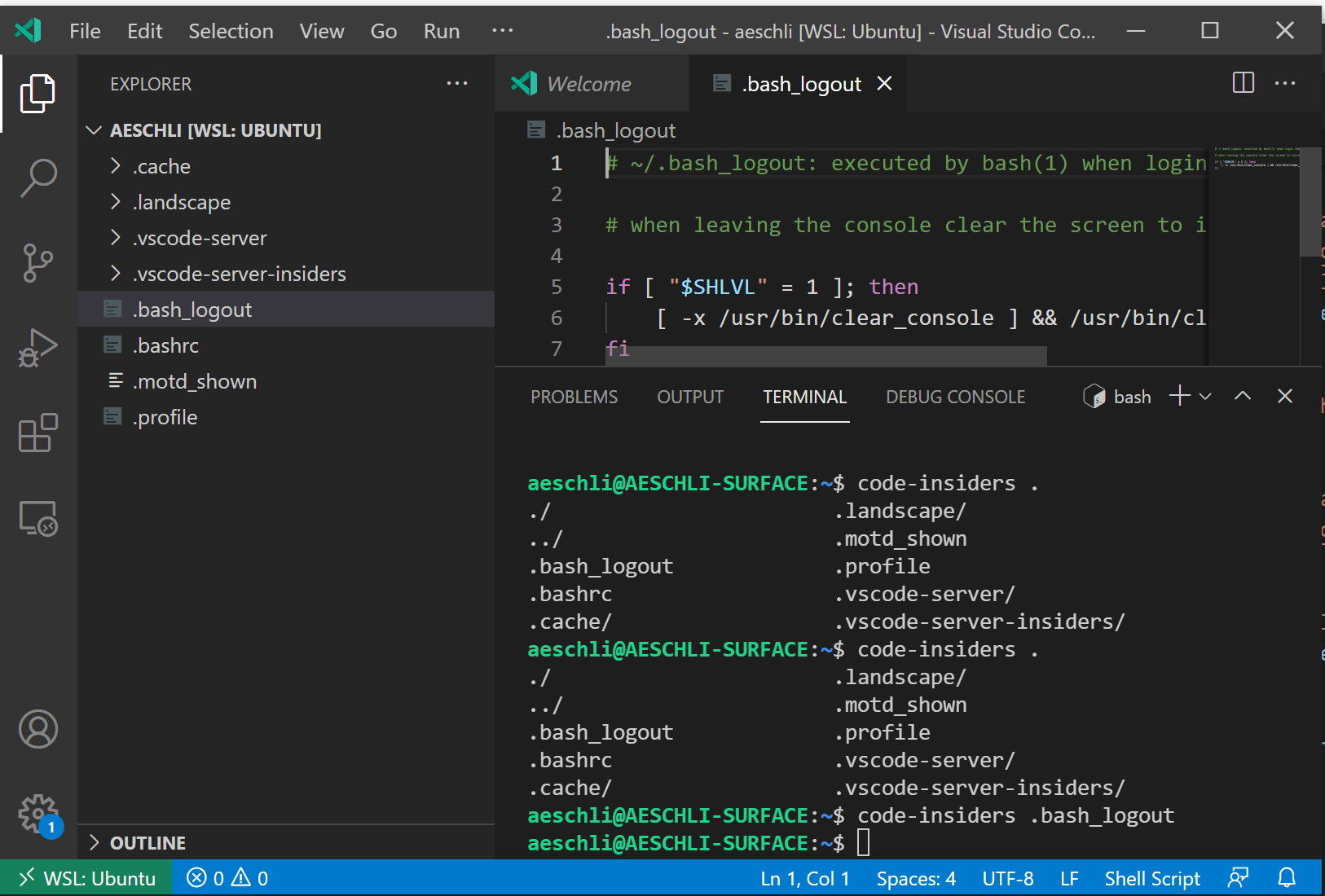
Task: Open notifications bell in status bar
Action: [x=1287, y=878]
